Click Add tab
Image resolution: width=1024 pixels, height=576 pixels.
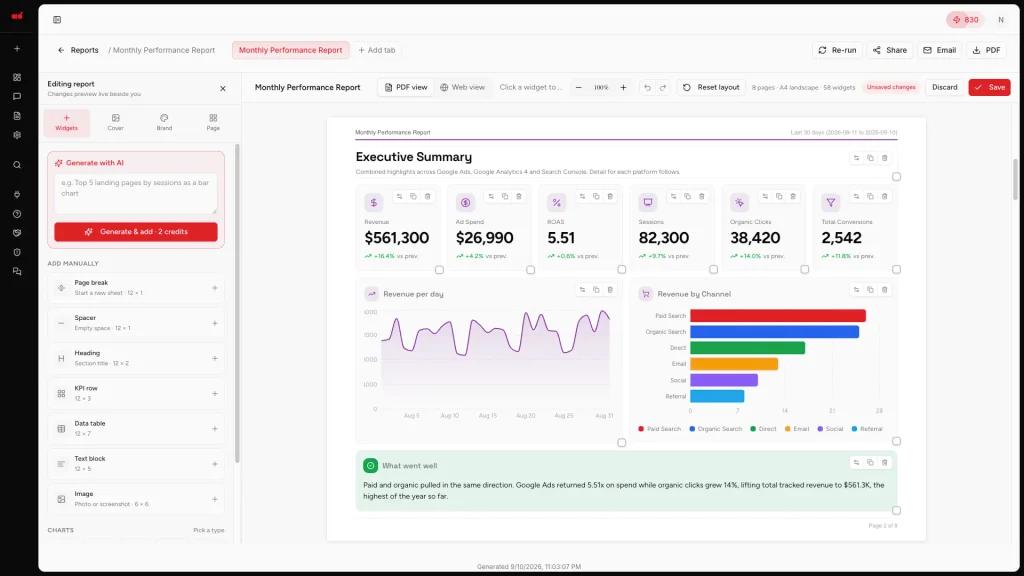click(377, 50)
